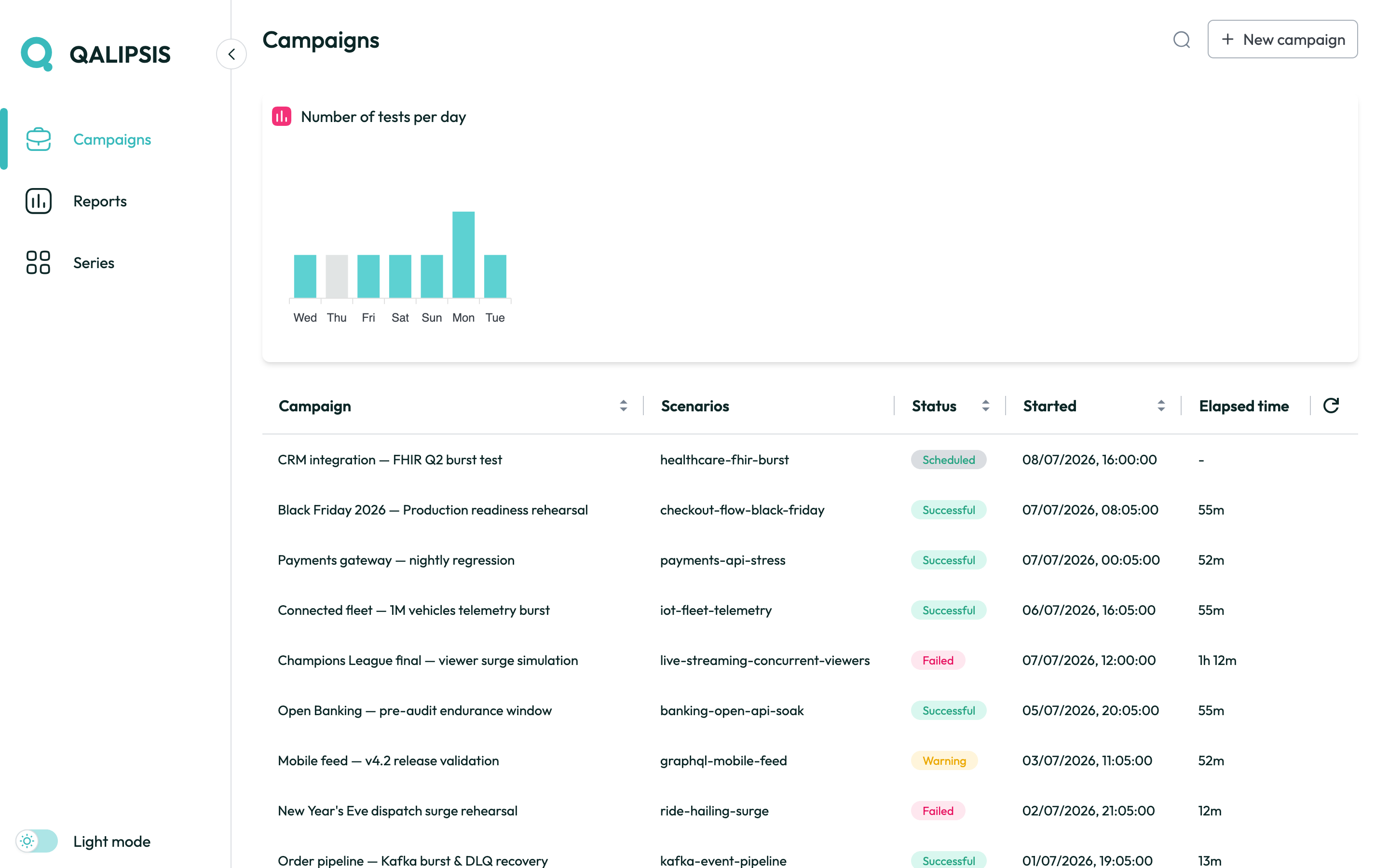
Task: Click start date 03/07/2026, 11:05:00
Action: [x=1087, y=760]
